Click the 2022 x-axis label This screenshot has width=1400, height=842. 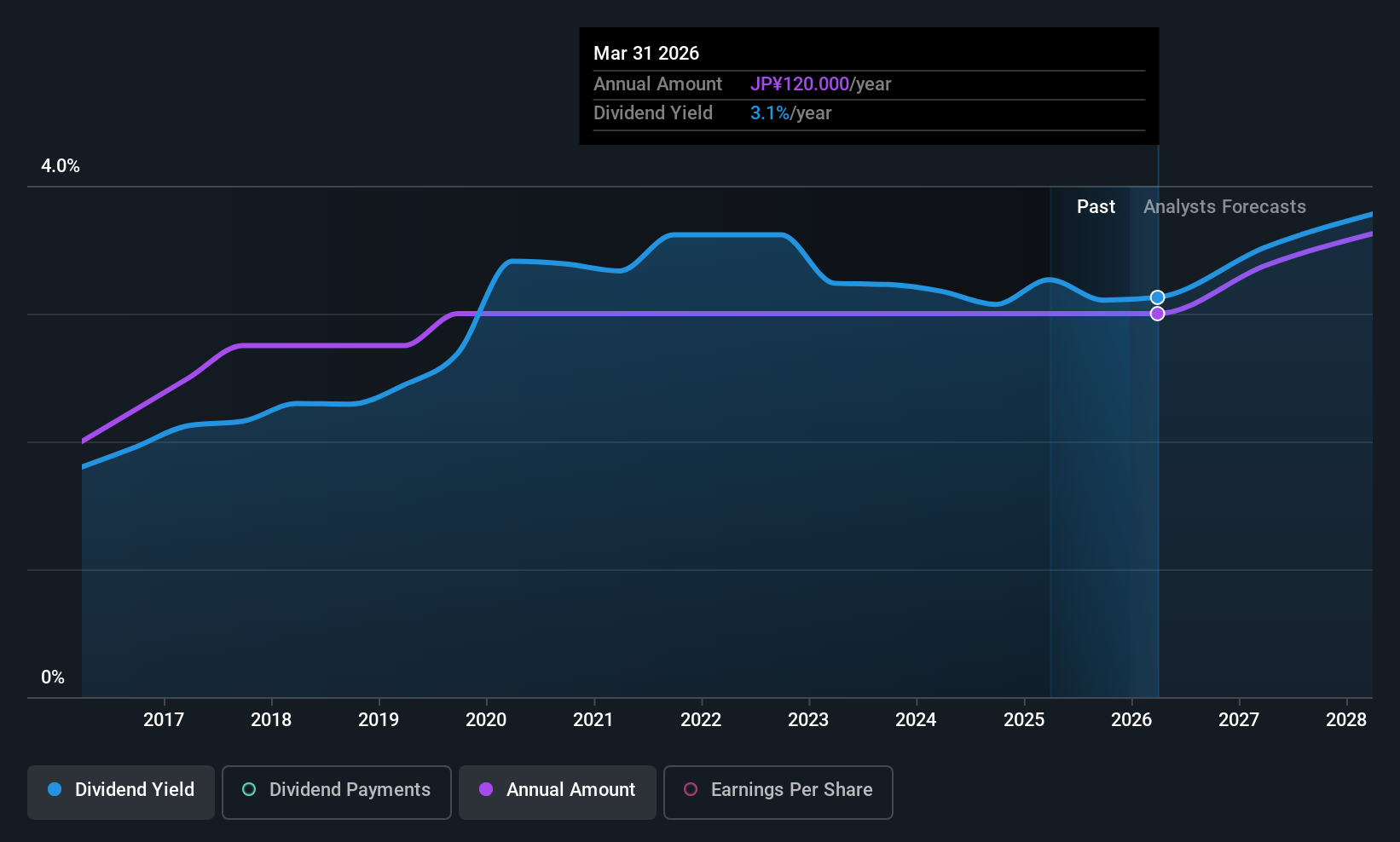(x=701, y=720)
